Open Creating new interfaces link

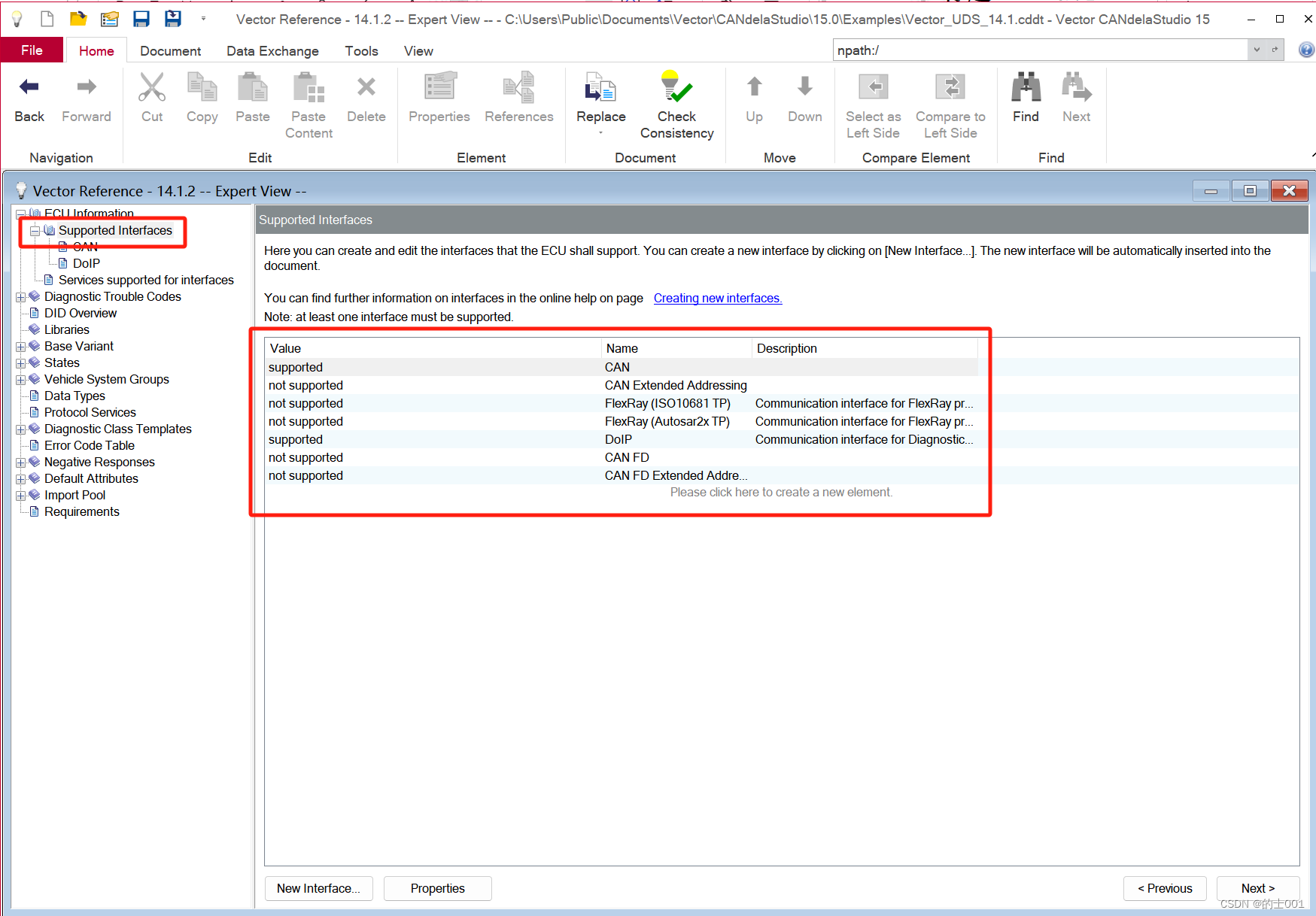click(718, 298)
